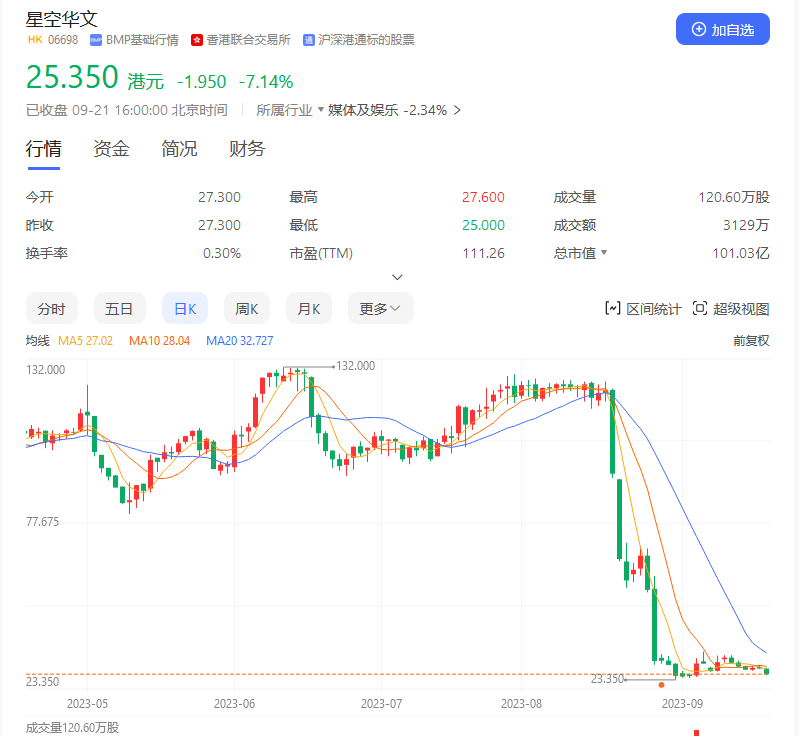The height and width of the screenshot is (736, 799).
Task: Open the 超级视图 super view
Action: (730, 308)
